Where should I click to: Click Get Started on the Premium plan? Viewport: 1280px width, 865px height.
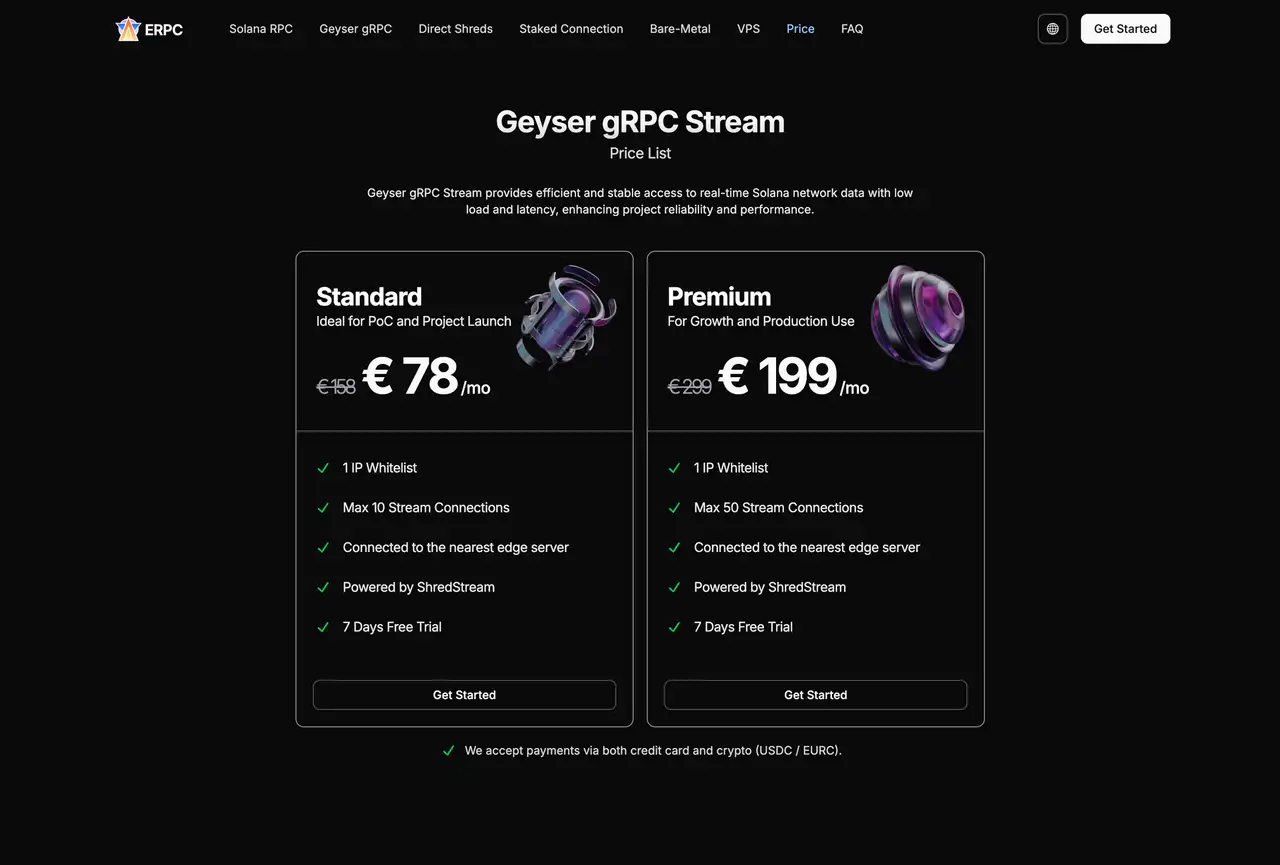tap(815, 694)
